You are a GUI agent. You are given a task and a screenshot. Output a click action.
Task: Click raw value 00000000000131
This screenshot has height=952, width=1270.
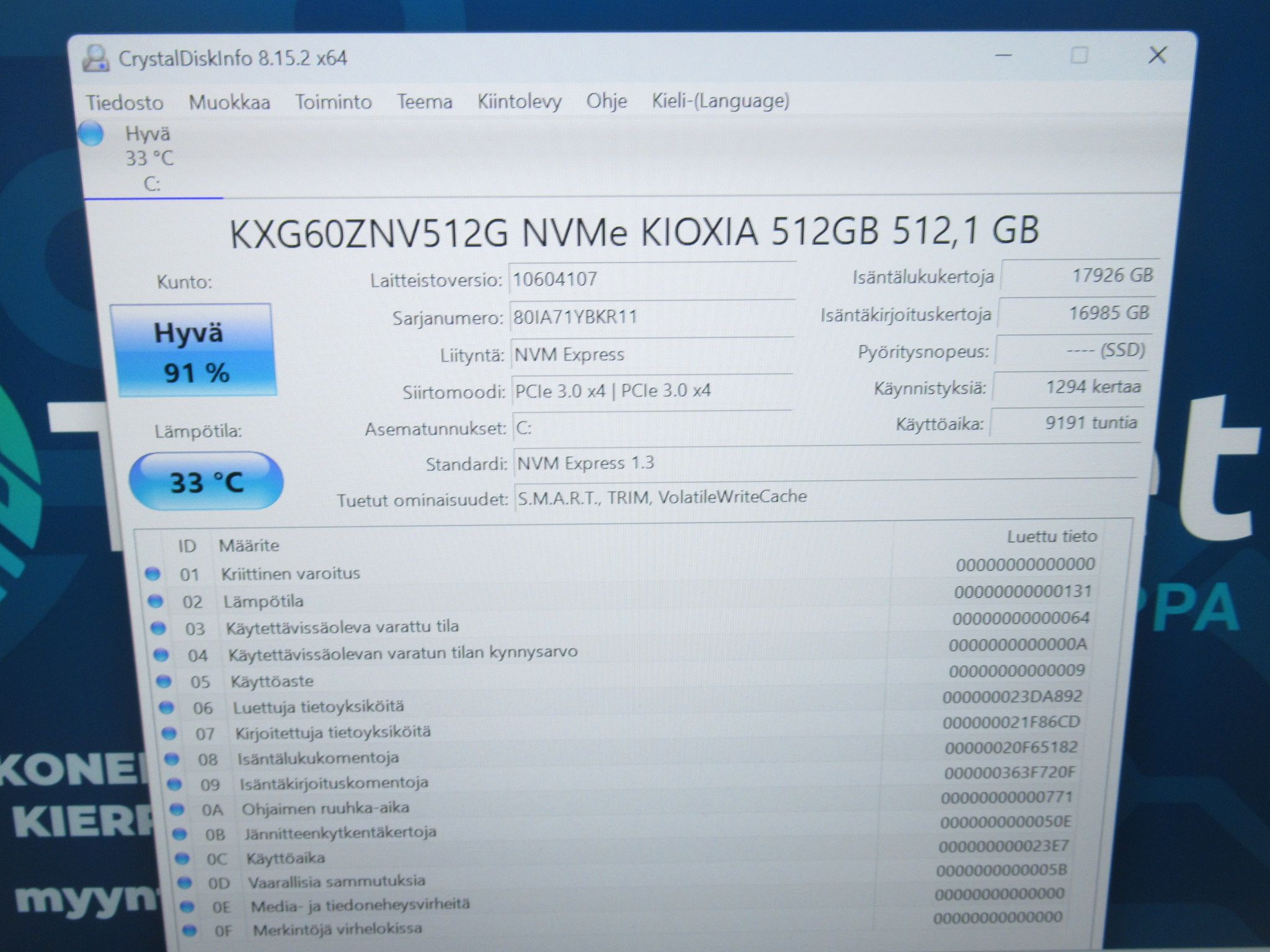pyautogui.click(x=1023, y=591)
